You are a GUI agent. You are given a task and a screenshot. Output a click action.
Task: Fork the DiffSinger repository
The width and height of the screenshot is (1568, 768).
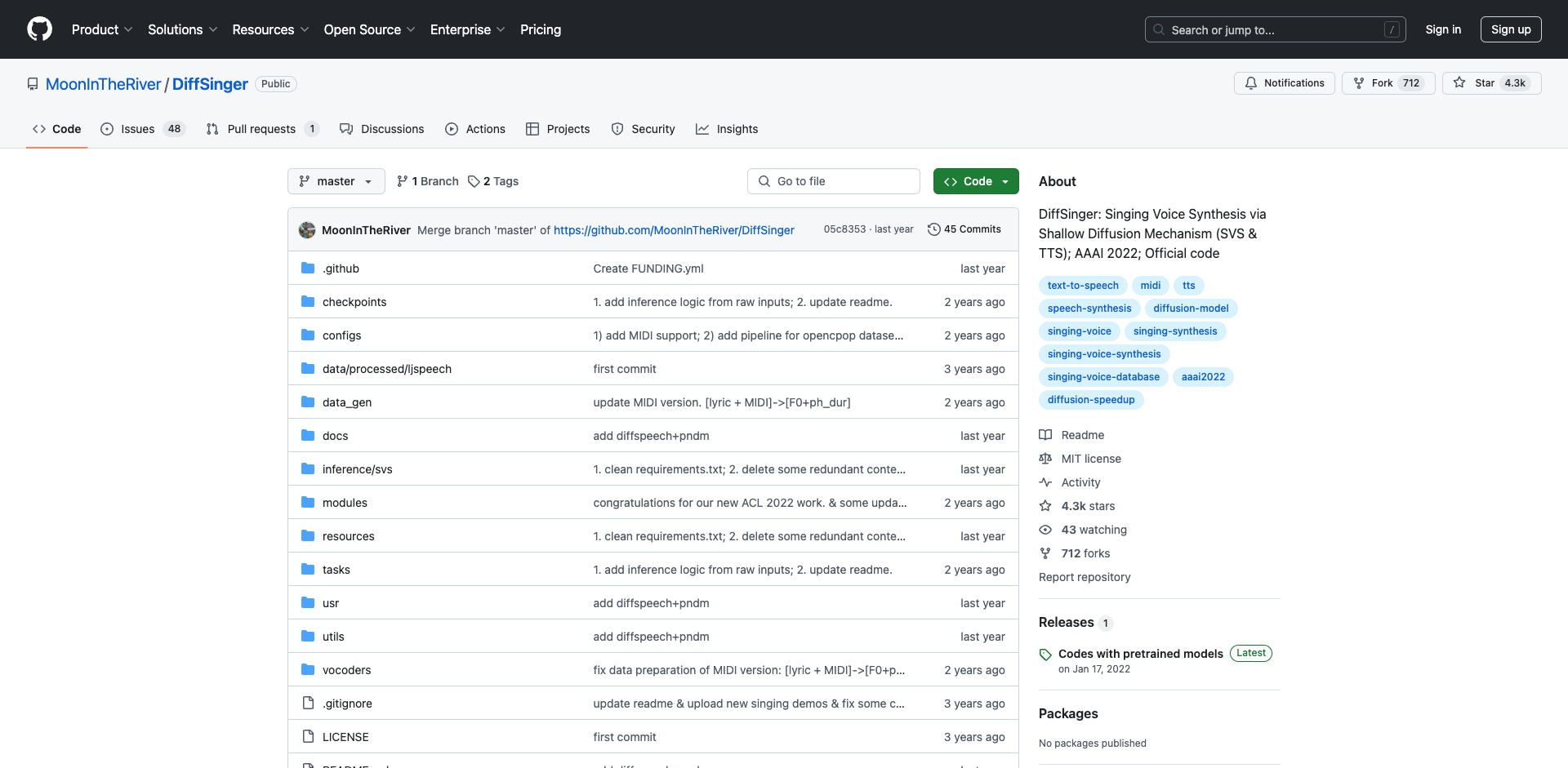click(x=1388, y=83)
